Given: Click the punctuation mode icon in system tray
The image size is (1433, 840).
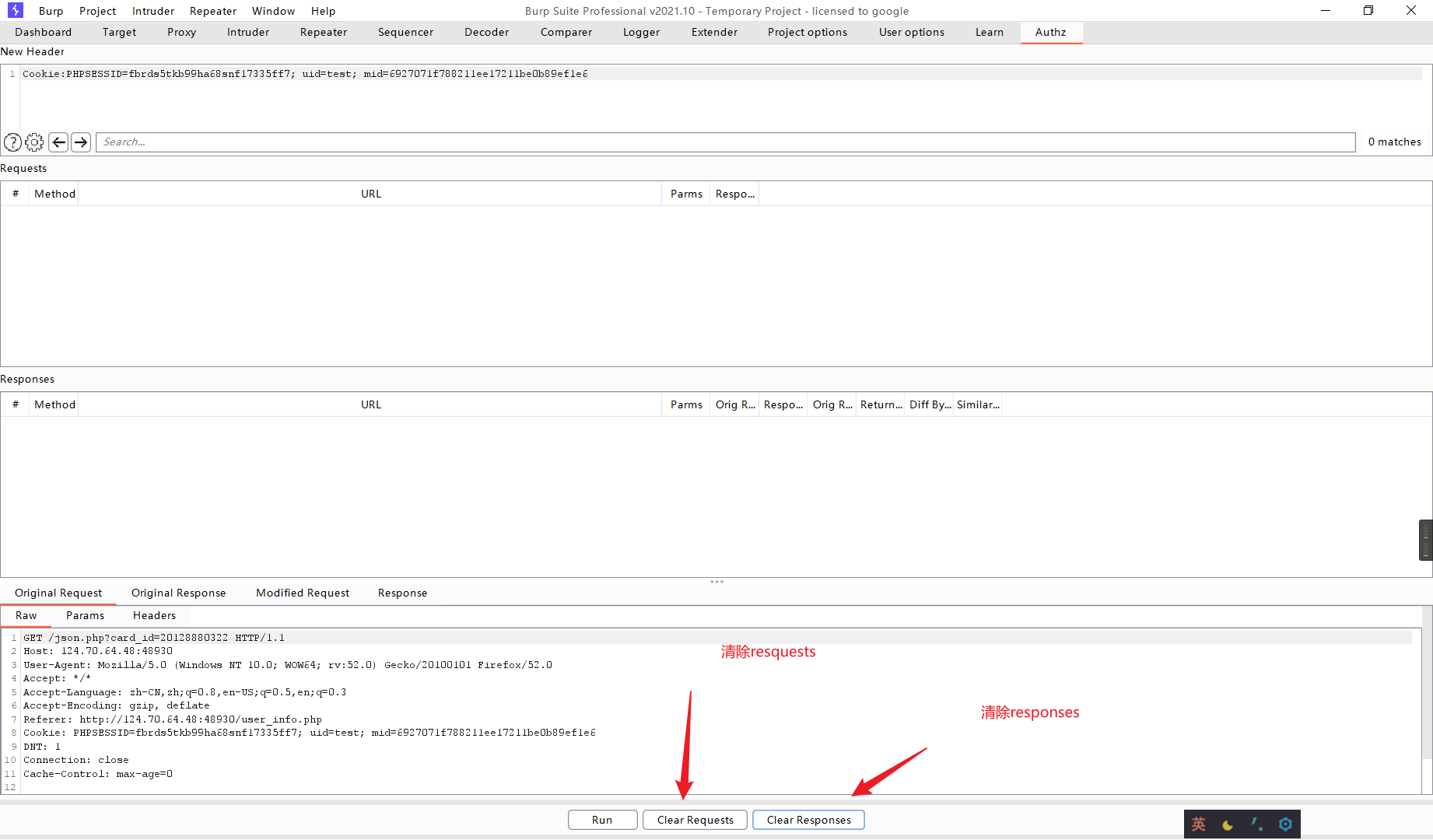Looking at the screenshot, I should 1256,824.
